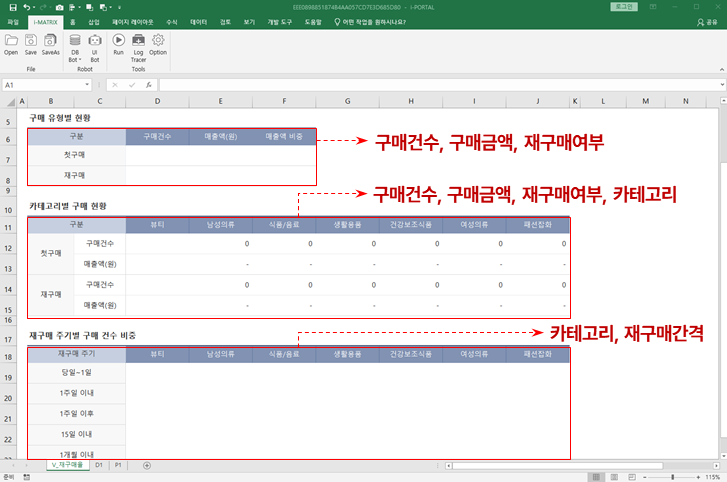Viewport: 727px width, 482px height.
Task: Click the 구매건수 header cell in row 6
Action: click(x=157, y=137)
